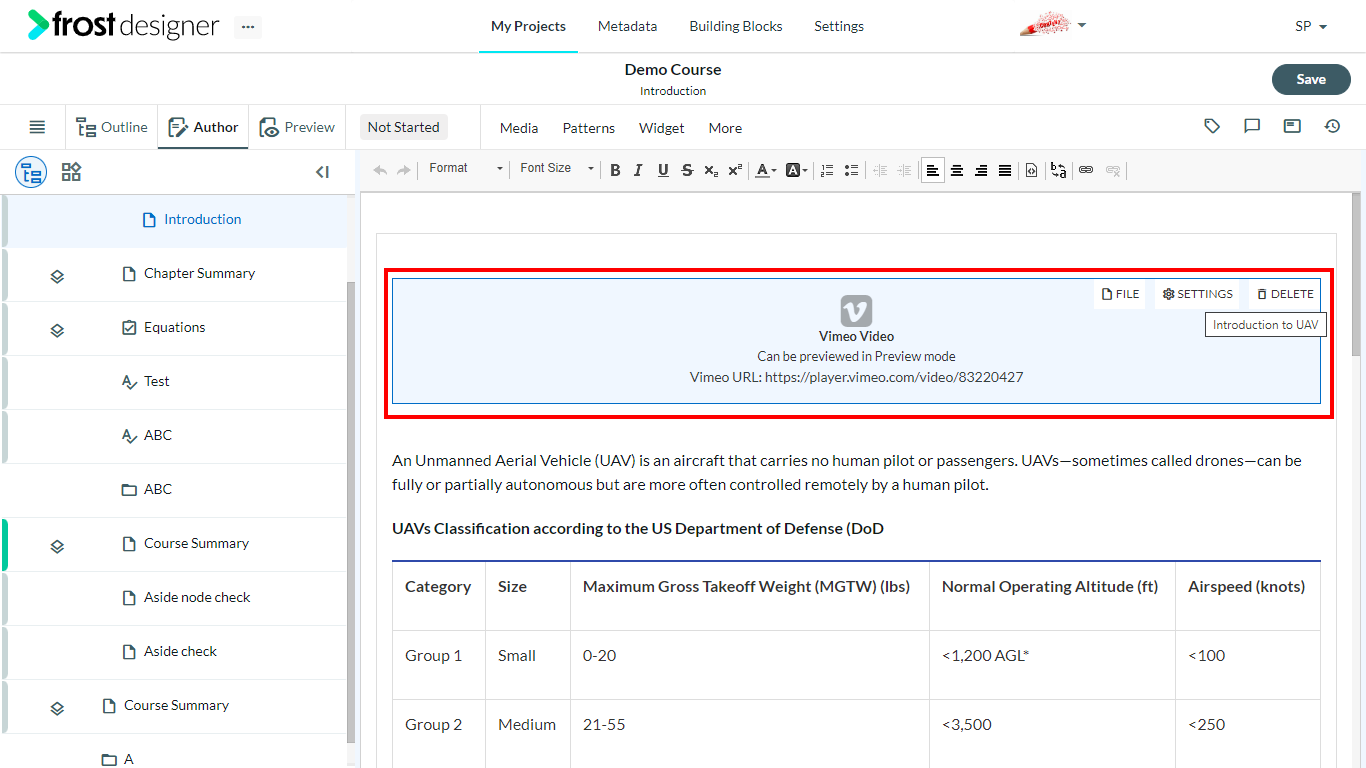The width and height of the screenshot is (1366, 768).
Task: Open the SP user account dropdown
Action: 1311,26
